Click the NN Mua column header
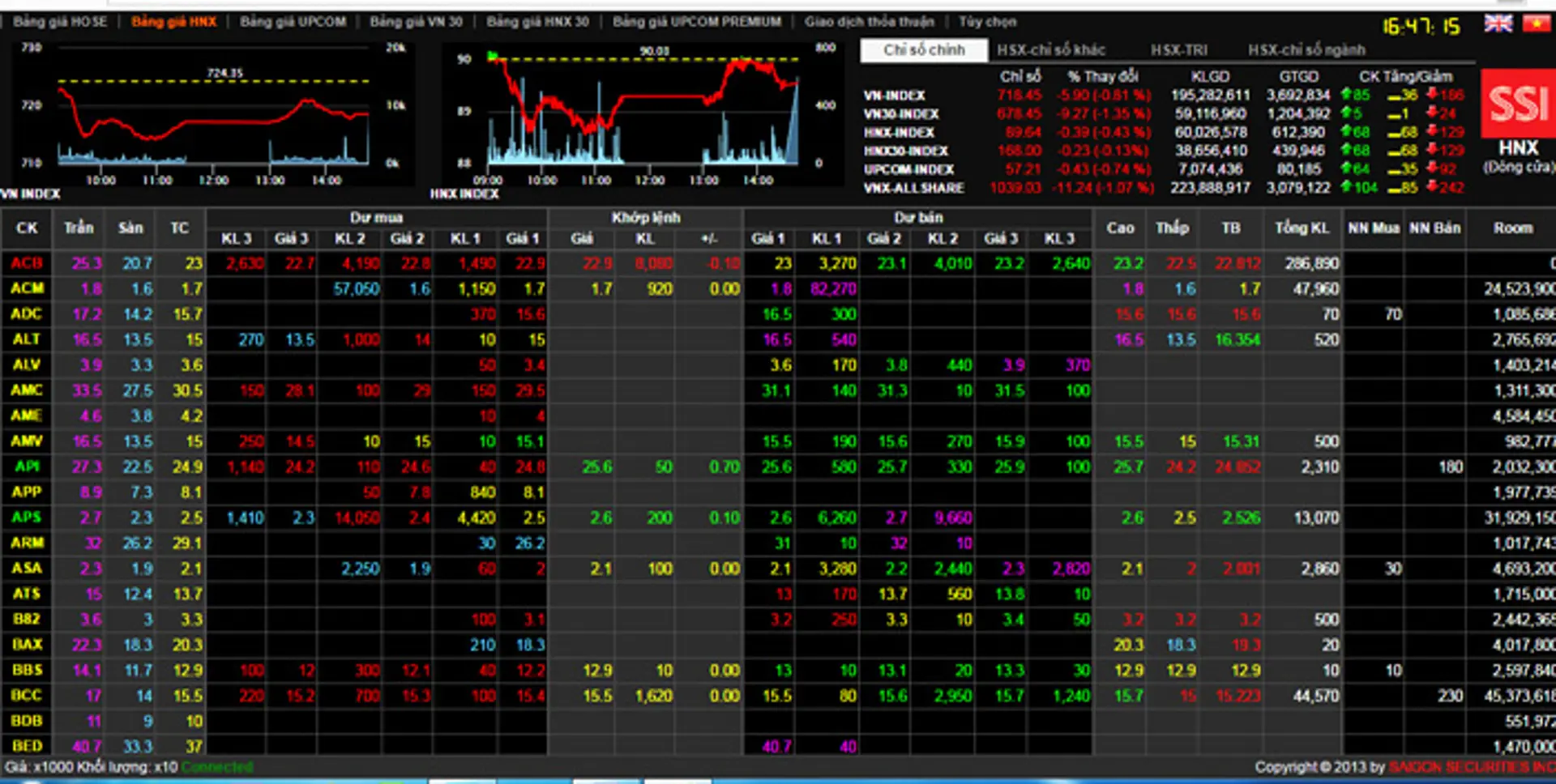The image size is (1556, 784). (1374, 228)
